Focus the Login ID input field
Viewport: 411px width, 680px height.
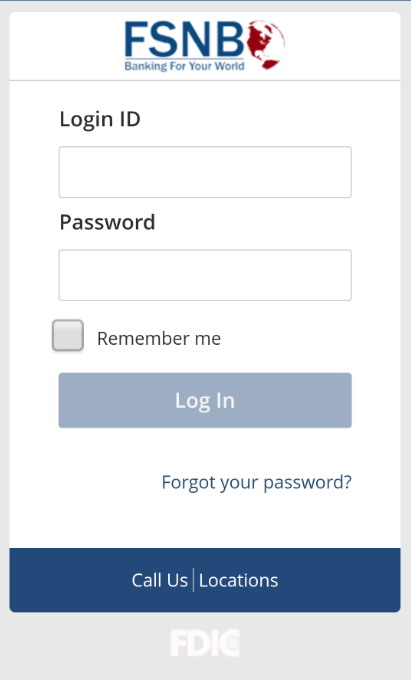(205, 172)
